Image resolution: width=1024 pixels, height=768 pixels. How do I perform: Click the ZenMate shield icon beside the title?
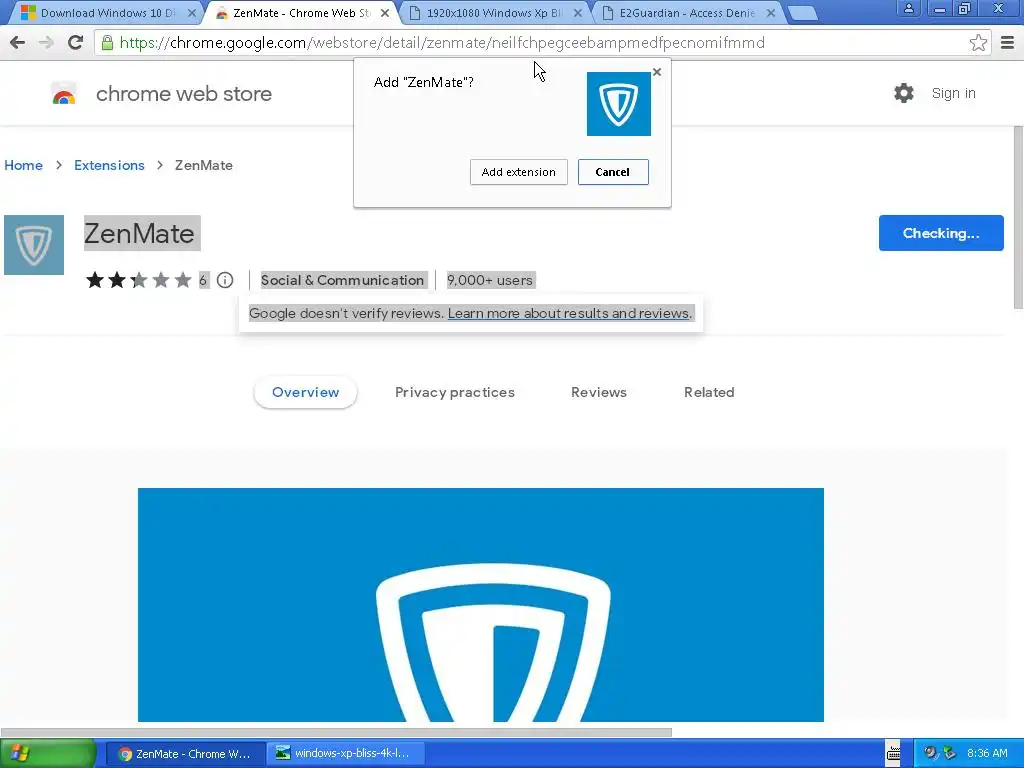[34, 245]
